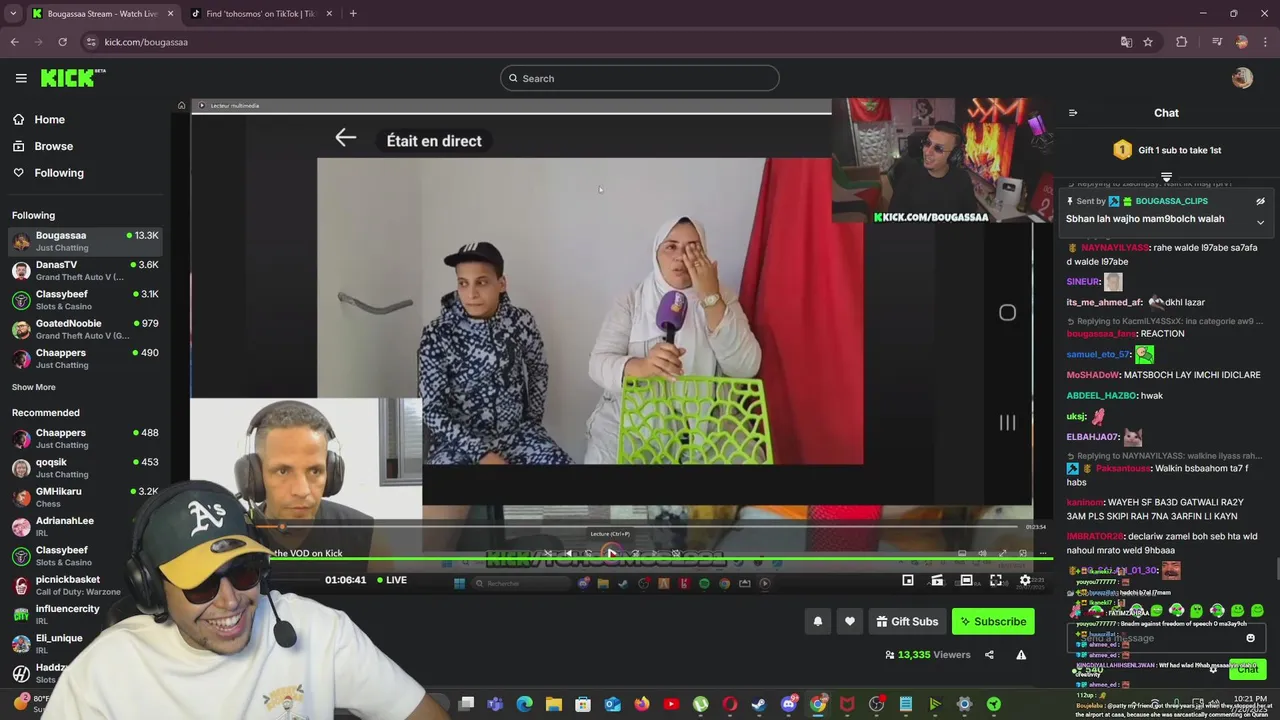
Task: Expand the pinned message chevron
Action: [x=1260, y=222]
